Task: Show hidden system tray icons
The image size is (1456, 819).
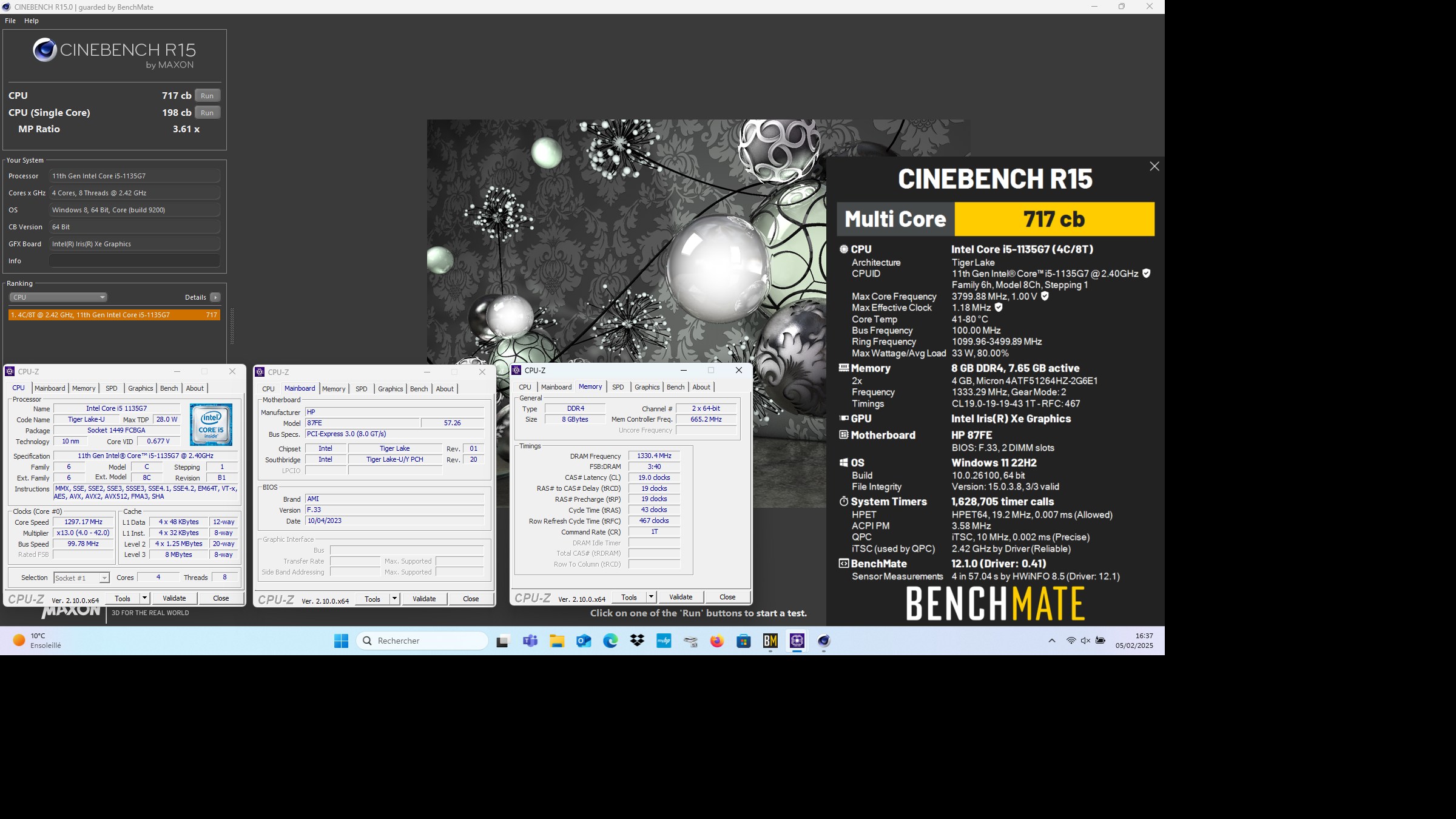Action: click(1052, 641)
